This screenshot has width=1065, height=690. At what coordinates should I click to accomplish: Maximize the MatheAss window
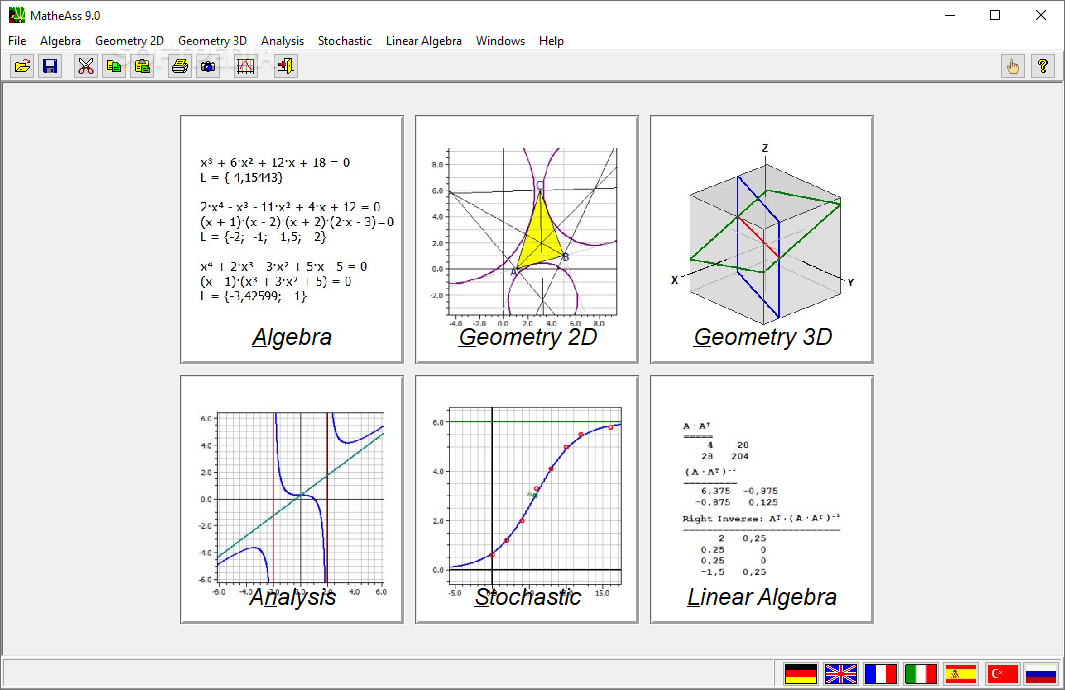tap(995, 15)
